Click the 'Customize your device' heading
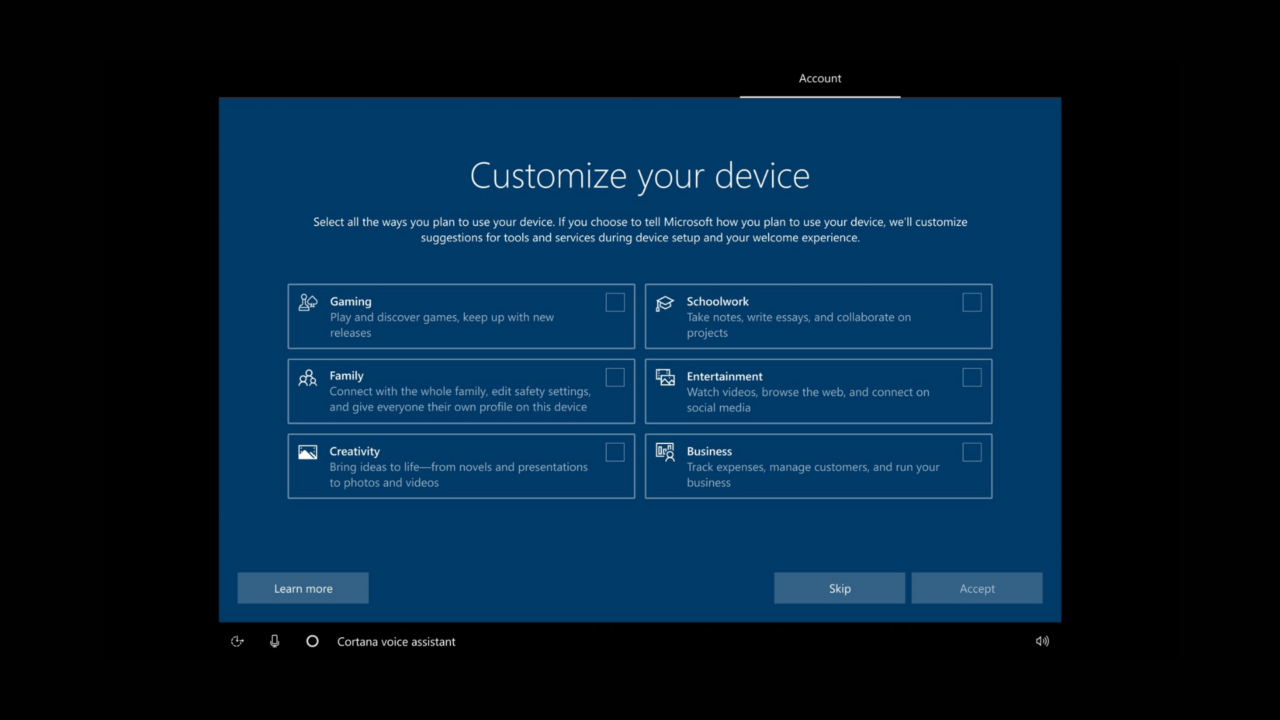This screenshot has height=720, width=1280. pos(640,176)
